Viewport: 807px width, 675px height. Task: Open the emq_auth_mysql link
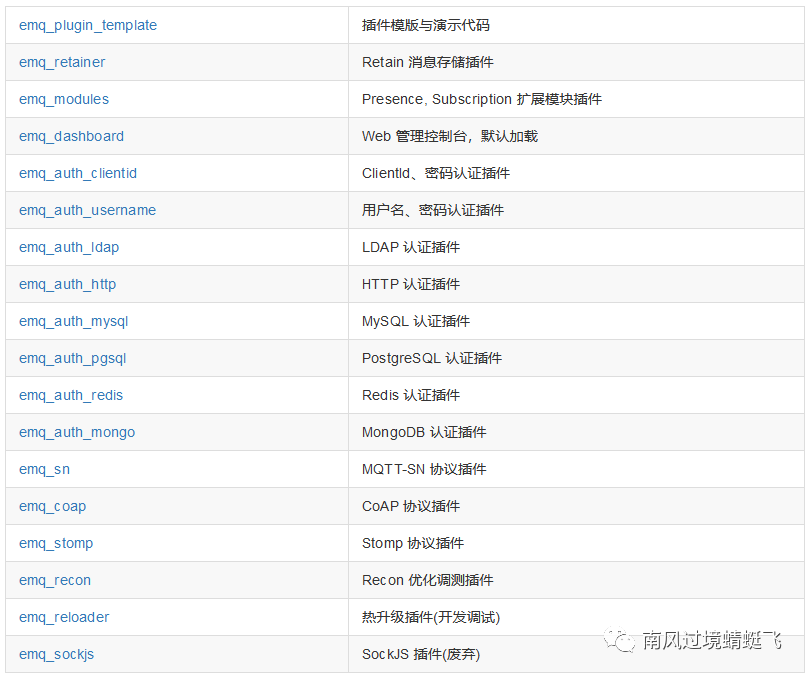(x=74, y=322)
